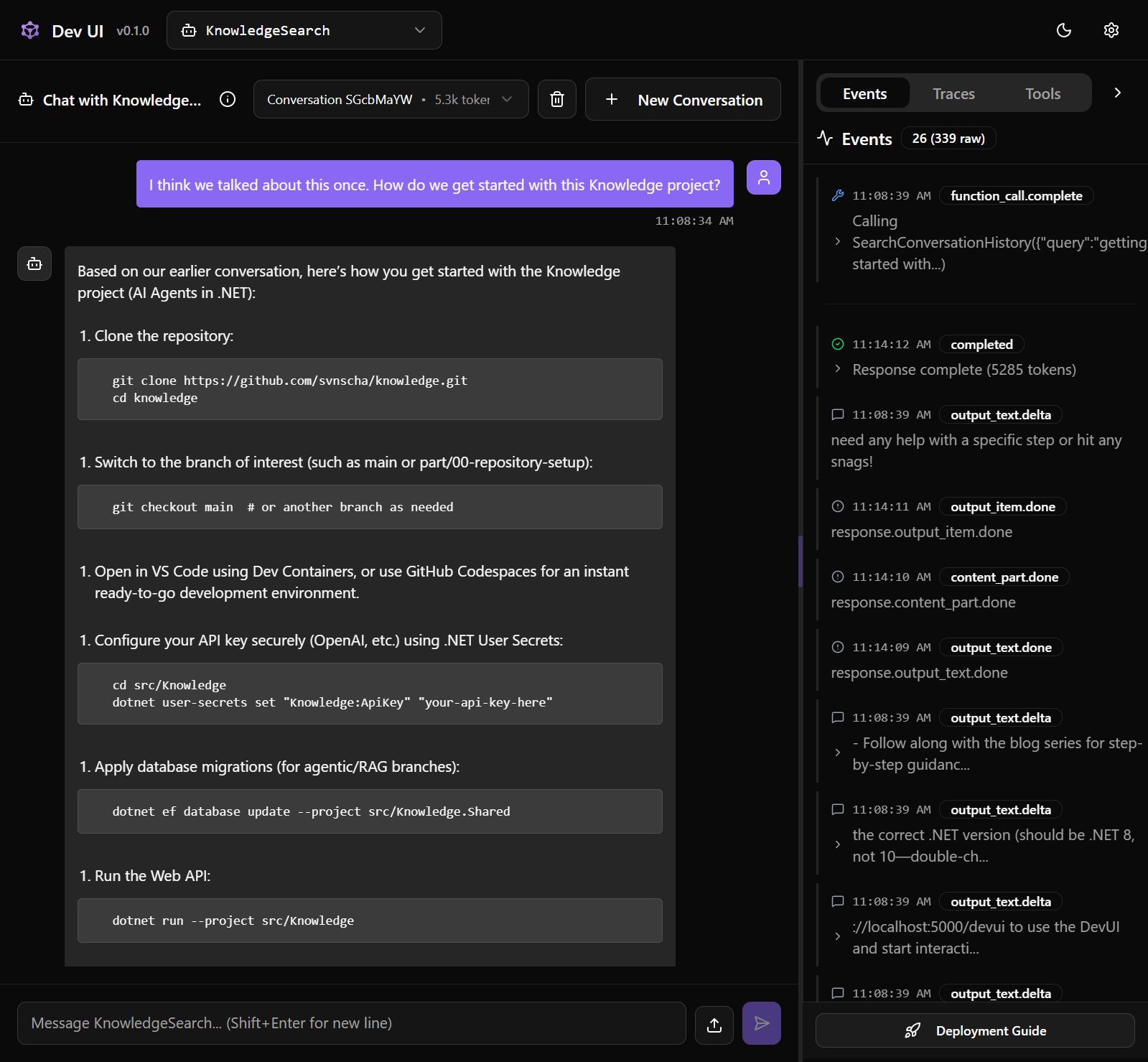The height and width of the screenshot is (1062, 1148).
Task: Collapse the right panel with the chevron arrow
Action: pos(1117,93)
